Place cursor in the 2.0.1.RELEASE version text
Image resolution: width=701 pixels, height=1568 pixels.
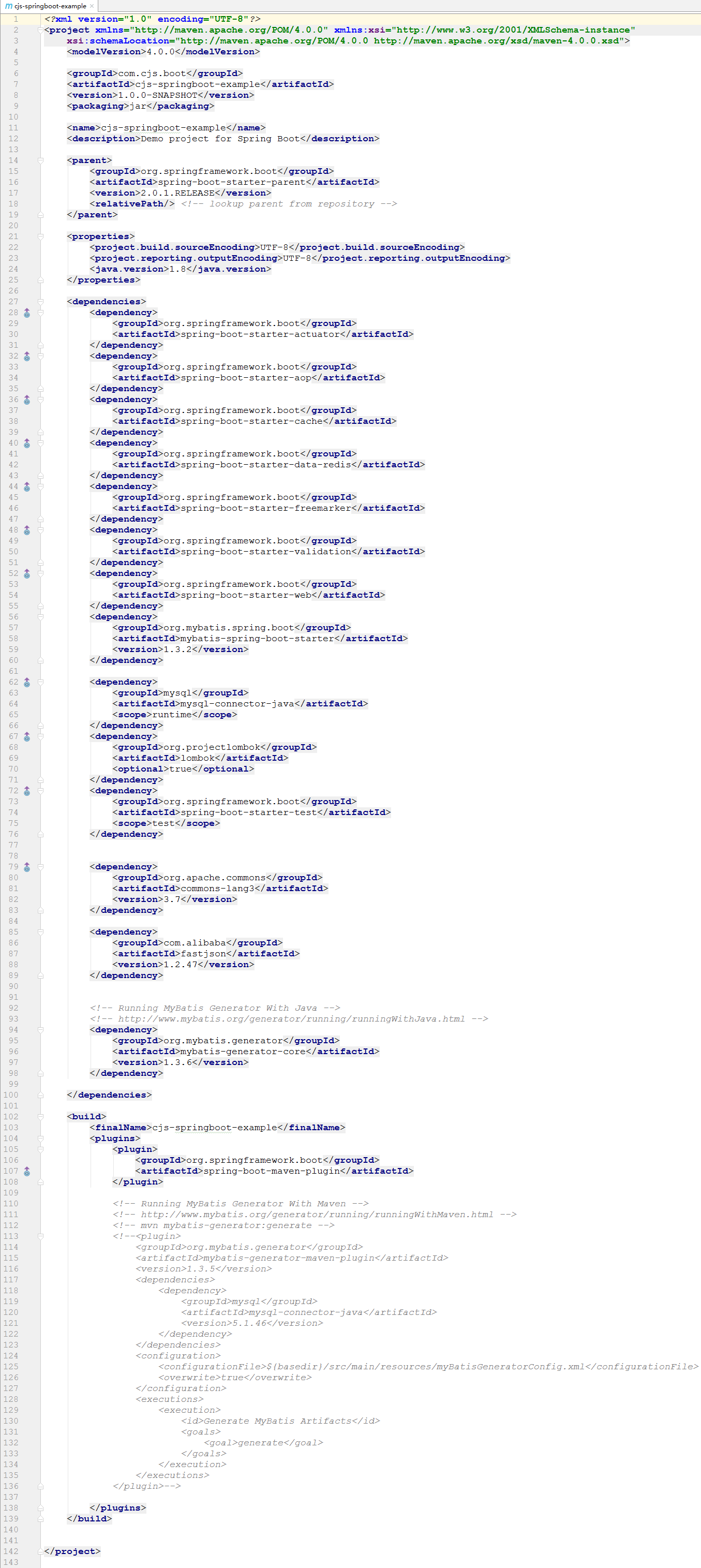[177, 193]
